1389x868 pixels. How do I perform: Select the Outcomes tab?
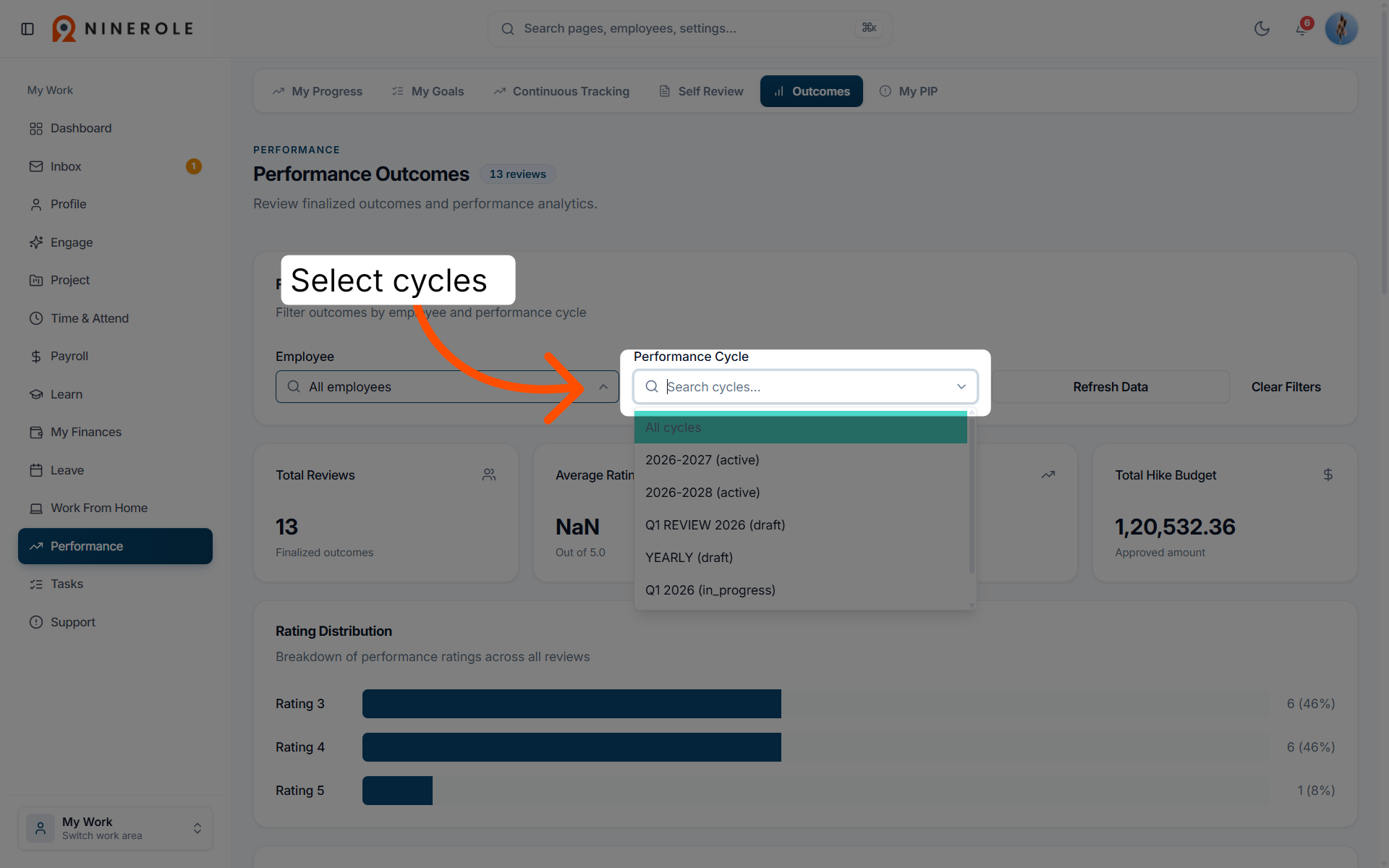coord(812,91)
